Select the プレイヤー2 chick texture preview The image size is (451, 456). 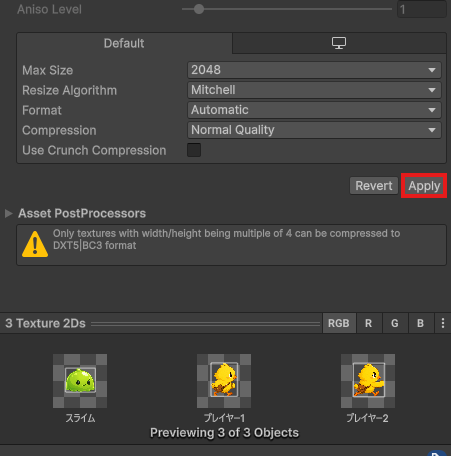pos(368,381)
